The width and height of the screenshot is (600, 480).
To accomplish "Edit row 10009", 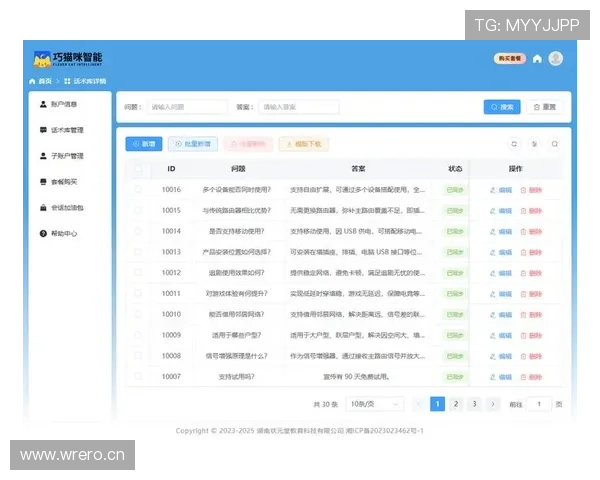I will (501, 336).
